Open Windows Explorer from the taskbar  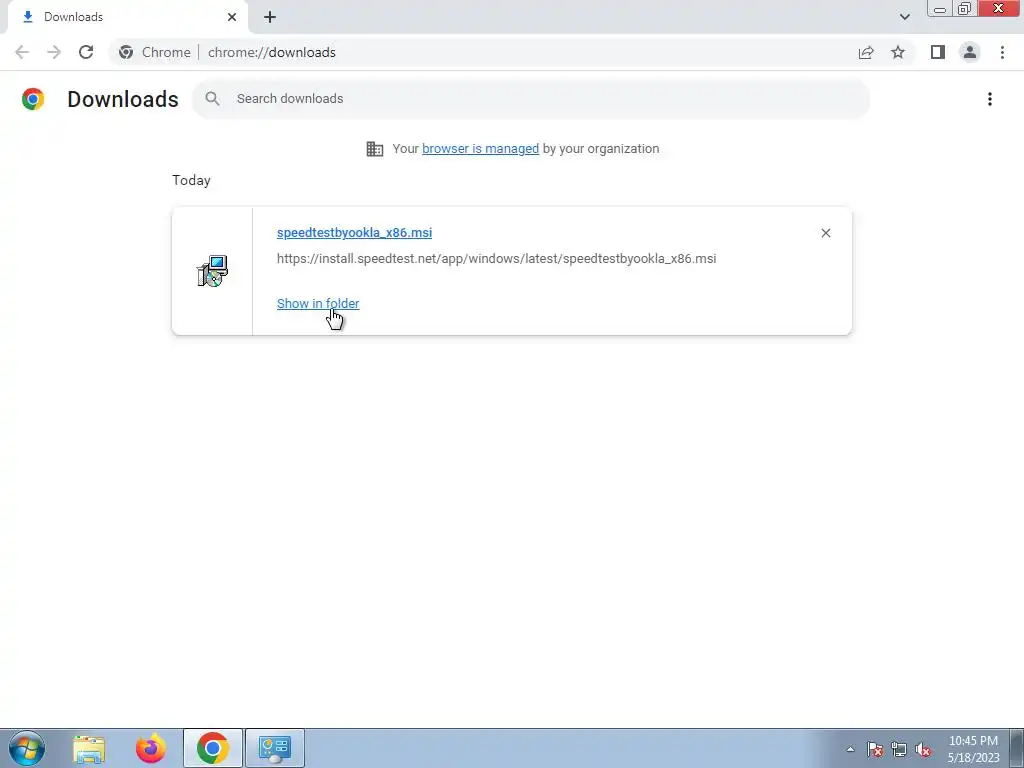coord(89,748)
